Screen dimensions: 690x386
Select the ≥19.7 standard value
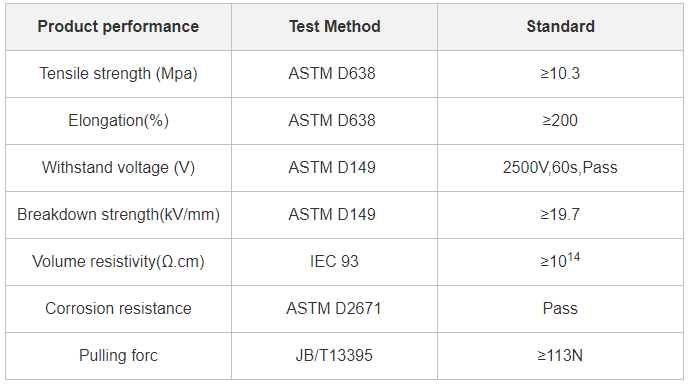tap(560, 215)
